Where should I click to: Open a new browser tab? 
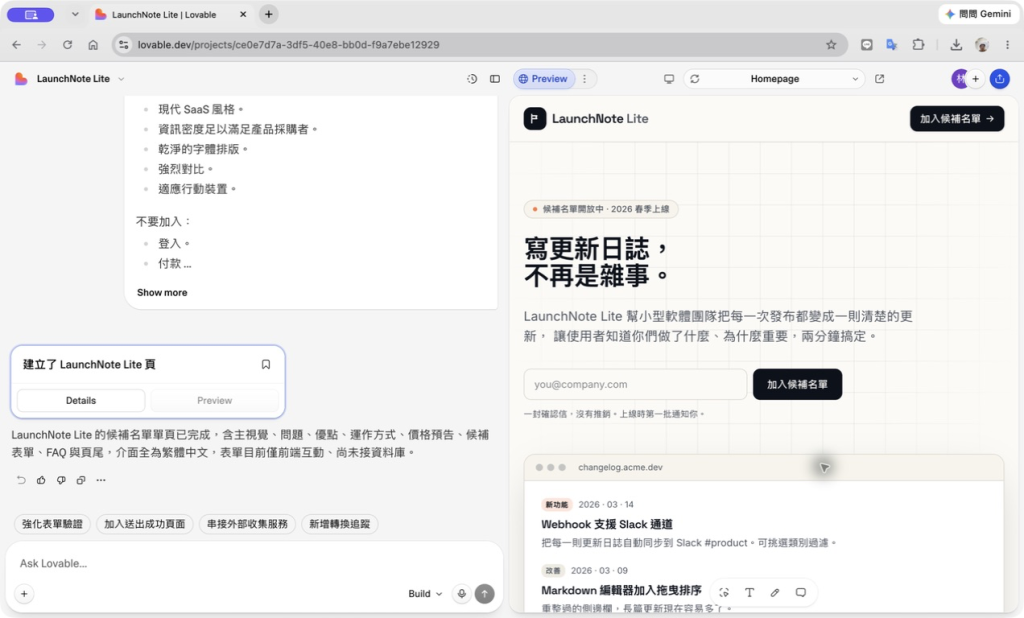[268, 14]
